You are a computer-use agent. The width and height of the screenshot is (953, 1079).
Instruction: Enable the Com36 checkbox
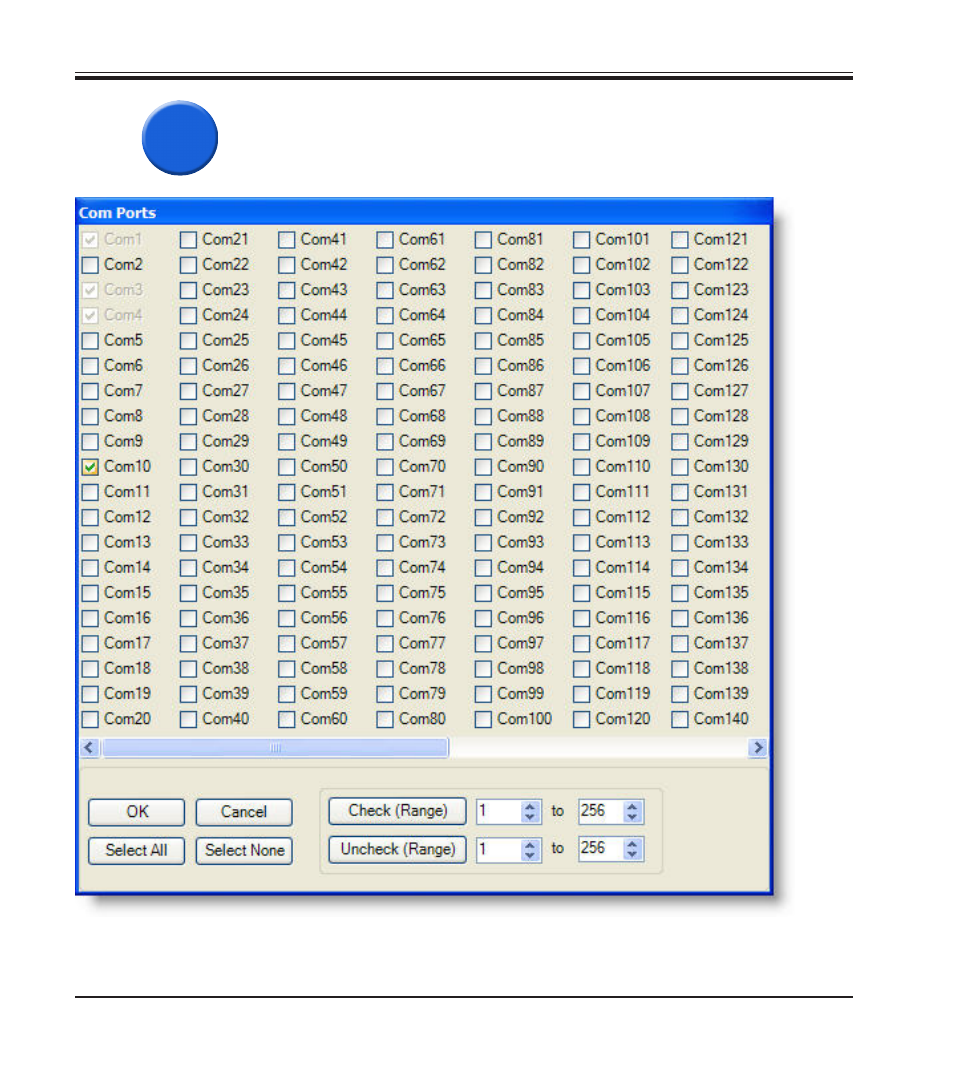(189, 618)
